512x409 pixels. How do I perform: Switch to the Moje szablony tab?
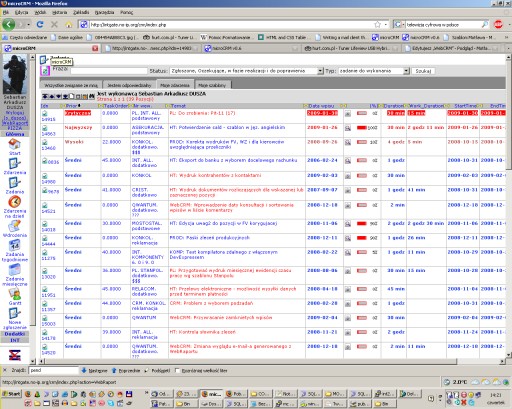click(x=212, y=85)
